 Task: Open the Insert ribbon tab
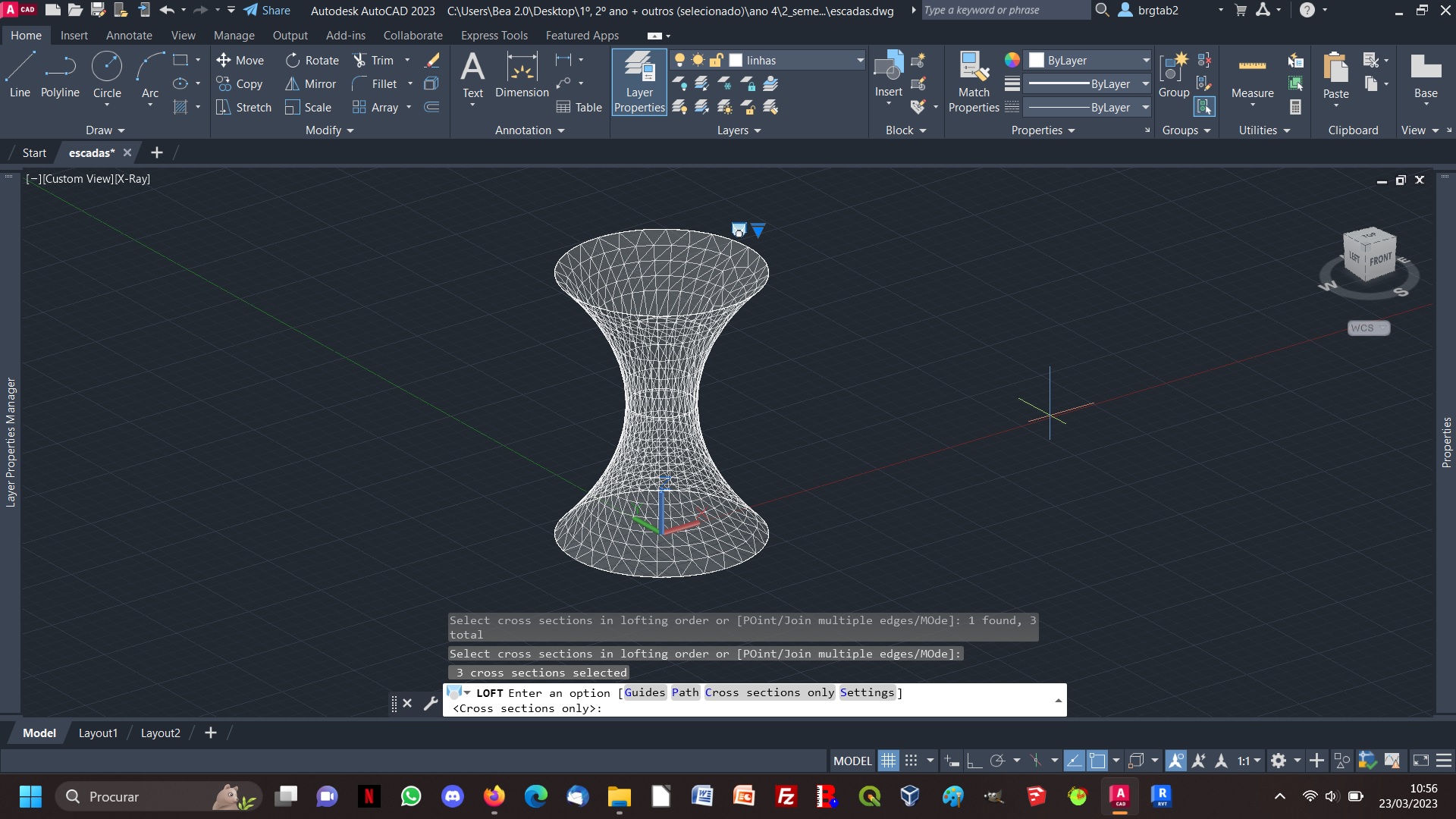pos(74,35)
